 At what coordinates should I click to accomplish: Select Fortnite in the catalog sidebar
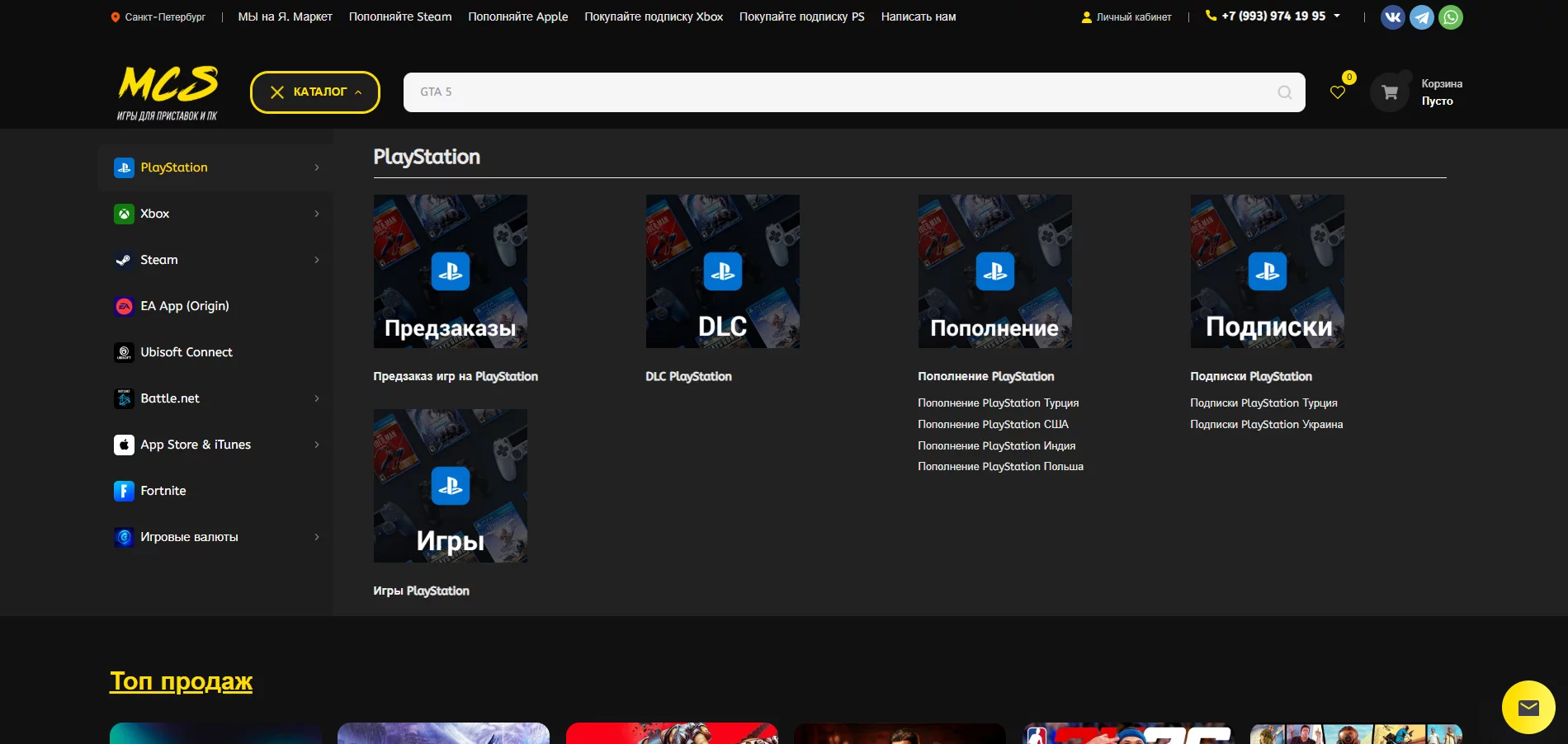(163, 491)
